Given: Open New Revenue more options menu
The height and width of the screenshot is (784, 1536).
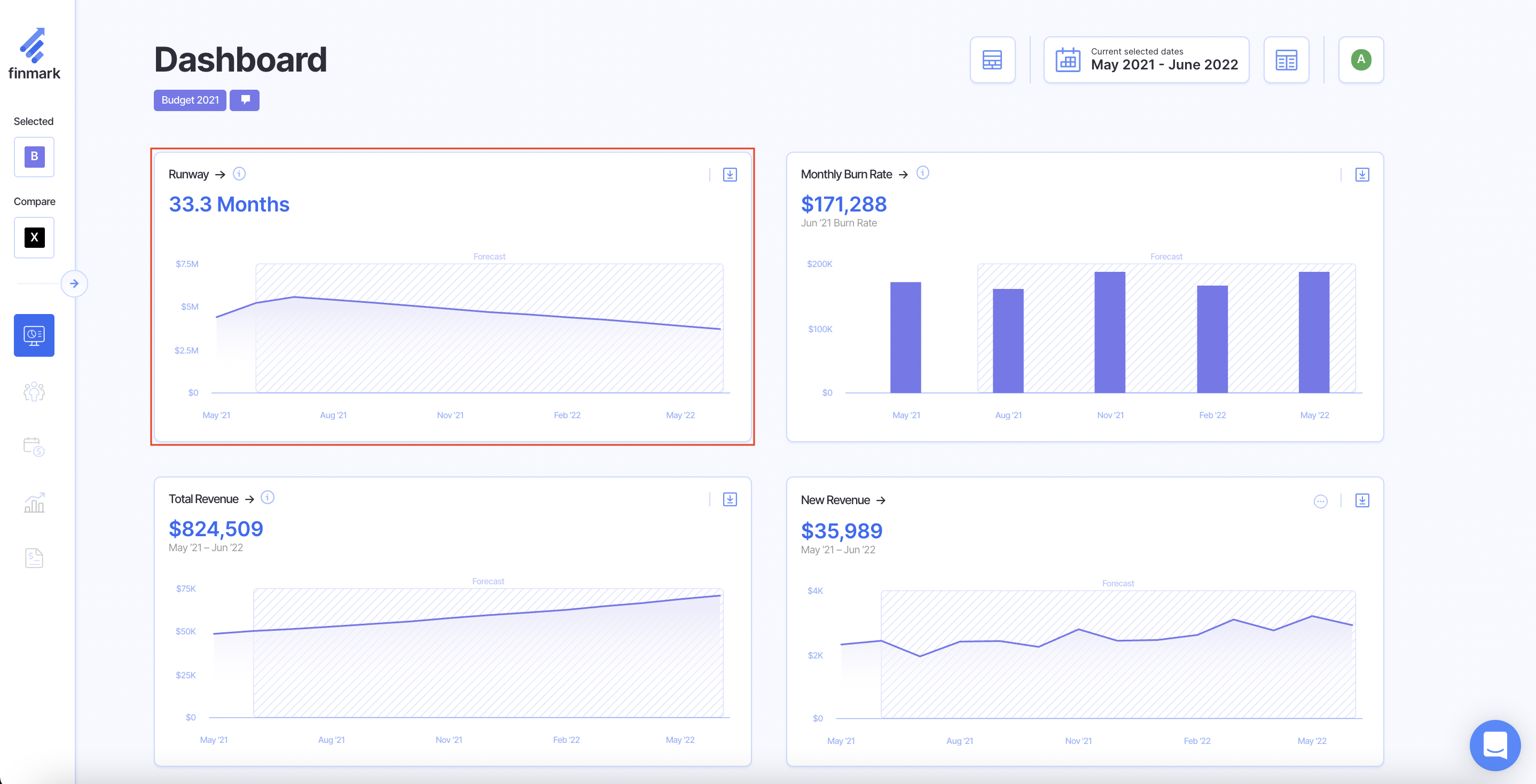Looking at the screenshot, I should click(1321, 501).
